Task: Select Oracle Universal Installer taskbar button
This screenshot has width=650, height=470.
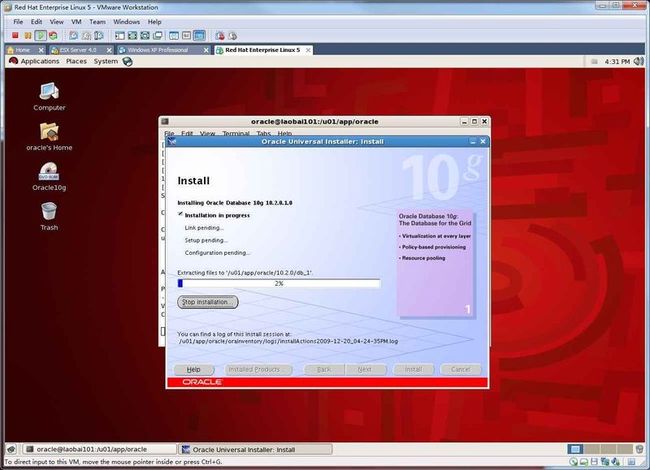Action: click(x=255, y=449)
